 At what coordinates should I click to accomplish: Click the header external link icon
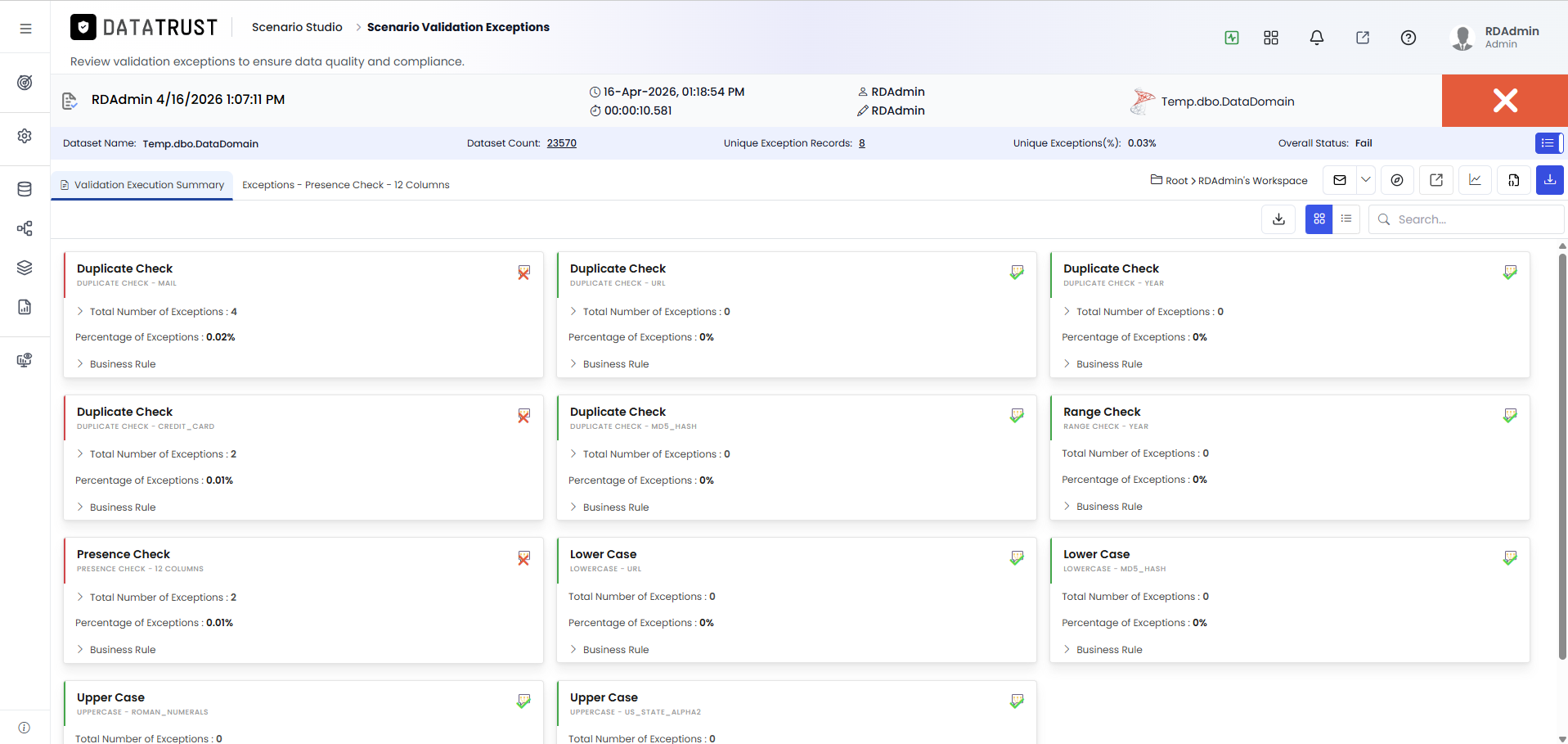1363,38
